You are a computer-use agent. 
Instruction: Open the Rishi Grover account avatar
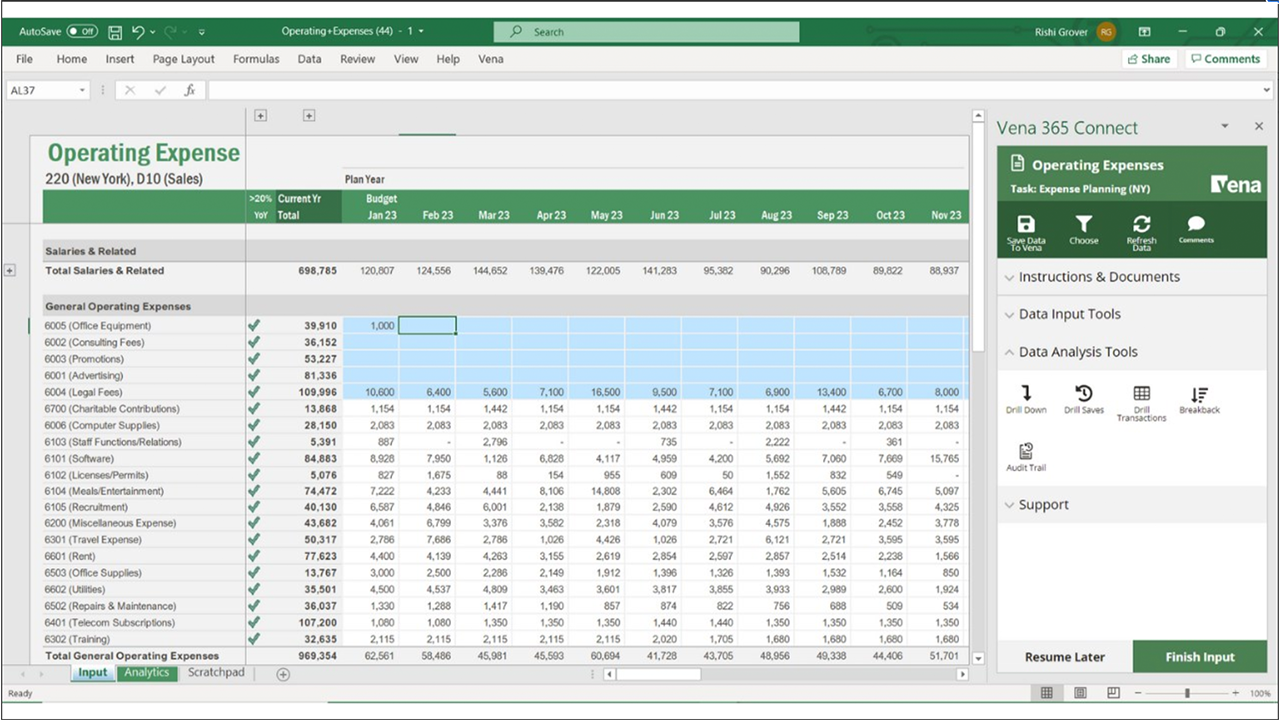point(1106,32)
